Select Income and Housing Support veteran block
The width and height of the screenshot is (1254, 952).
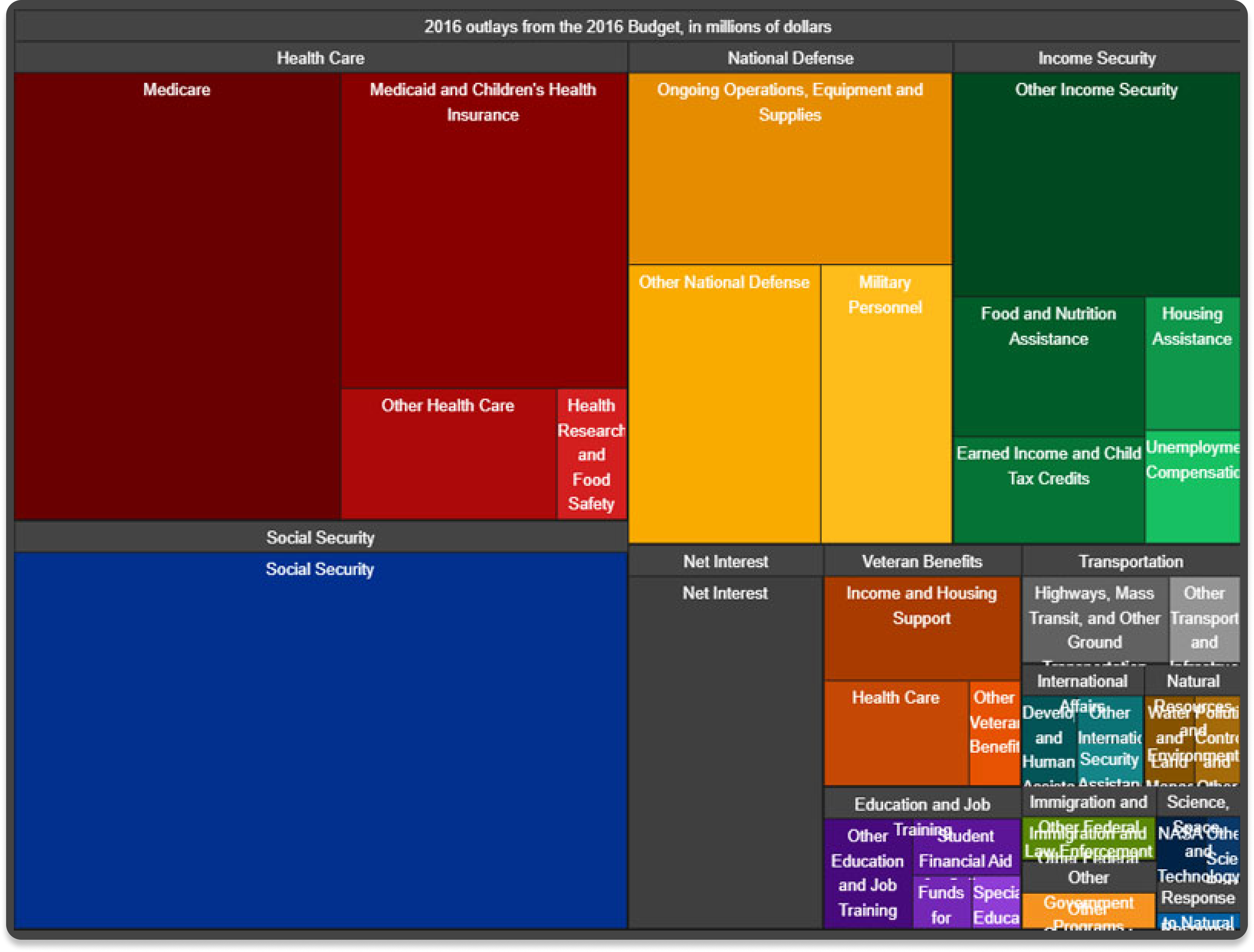point(922,628)
